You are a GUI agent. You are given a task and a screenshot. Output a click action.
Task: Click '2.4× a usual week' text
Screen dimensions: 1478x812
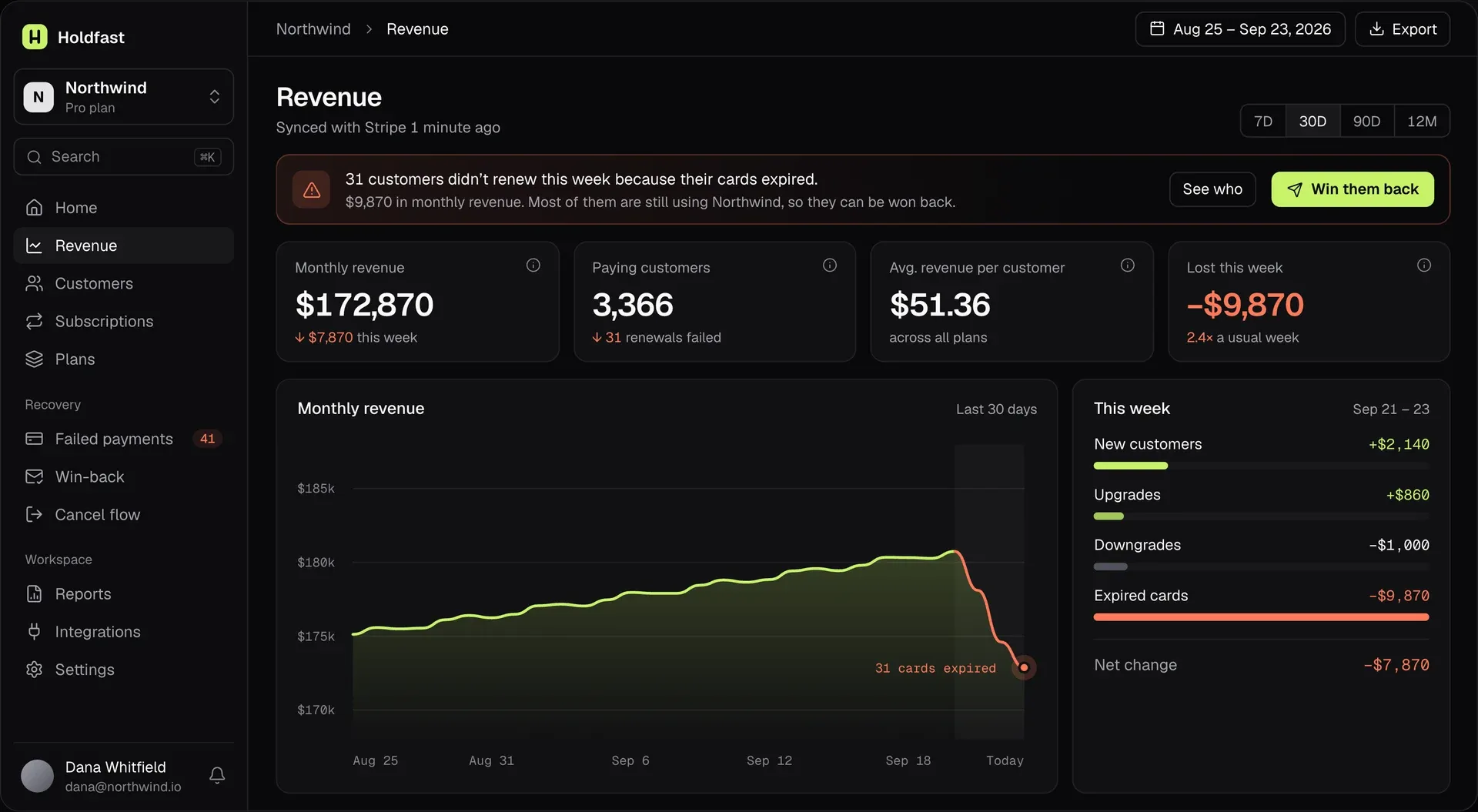point(1242,337)
